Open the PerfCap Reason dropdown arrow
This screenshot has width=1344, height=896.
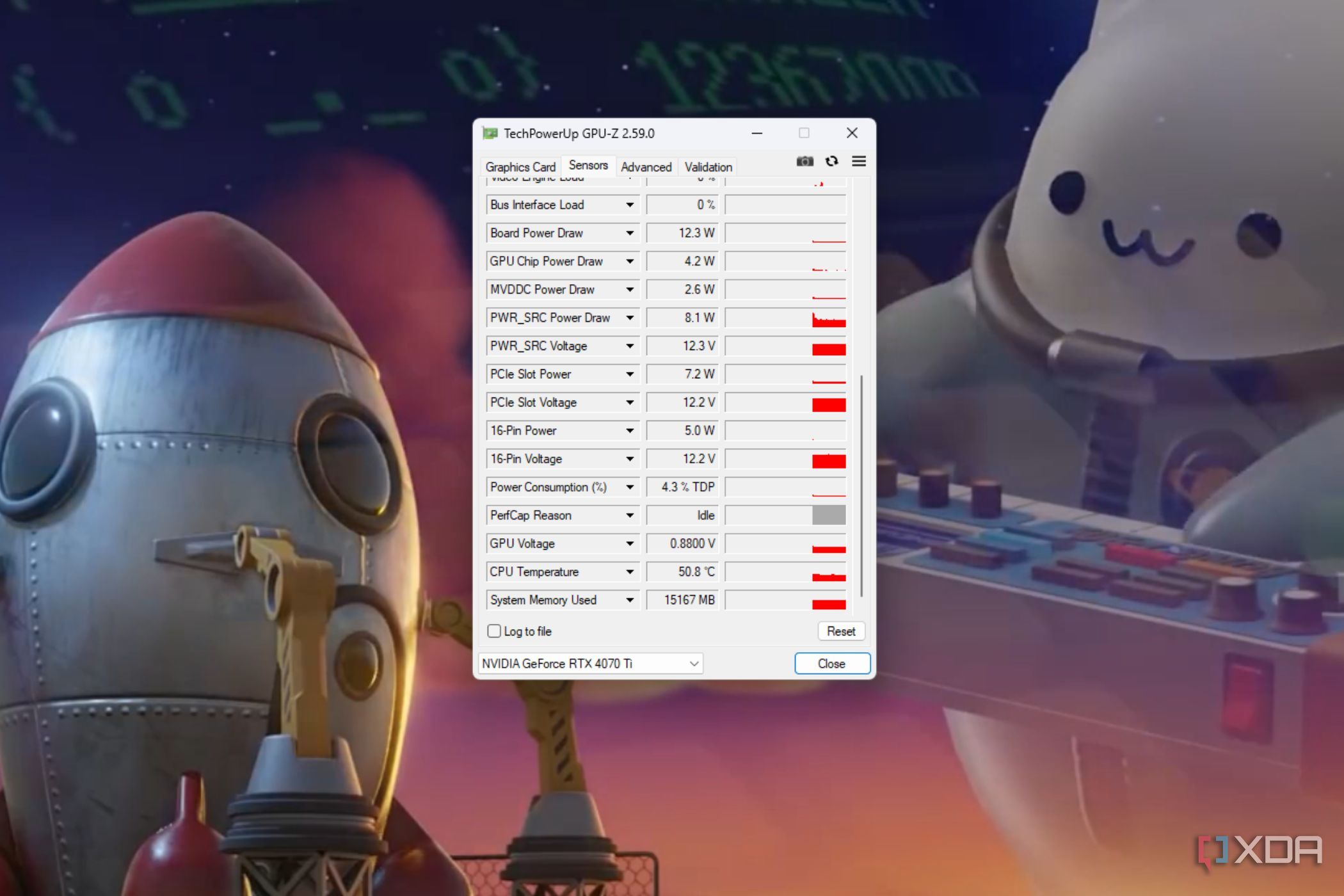pos(630,515)
